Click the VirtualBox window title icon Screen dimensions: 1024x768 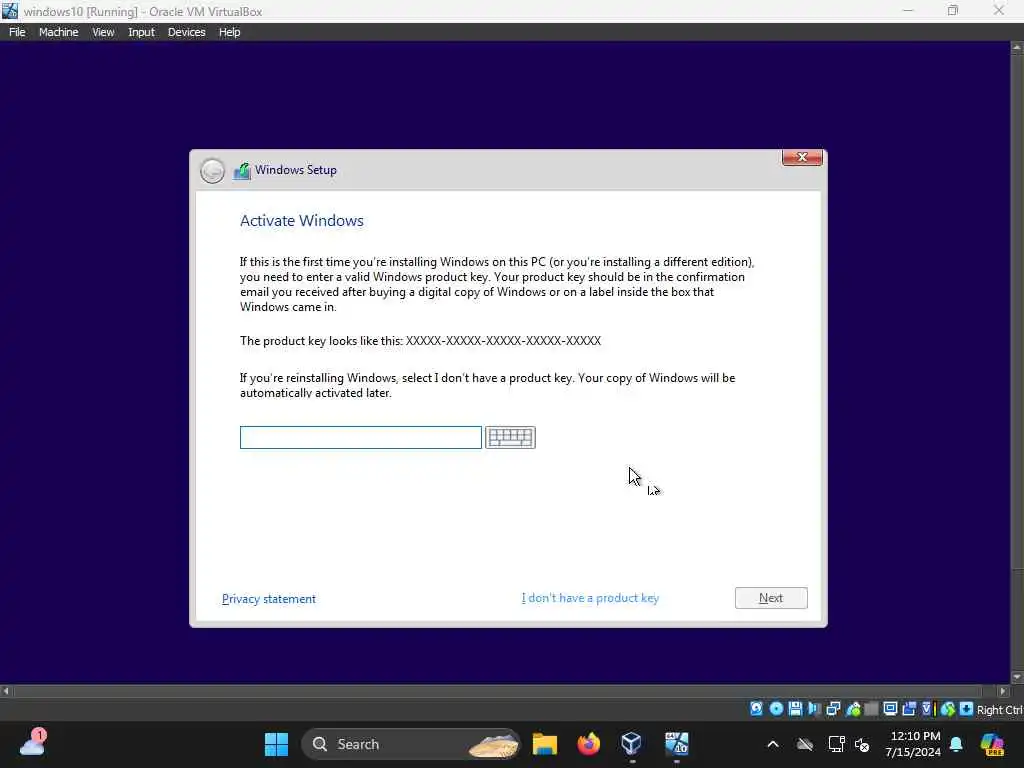(x=10, y=11)
